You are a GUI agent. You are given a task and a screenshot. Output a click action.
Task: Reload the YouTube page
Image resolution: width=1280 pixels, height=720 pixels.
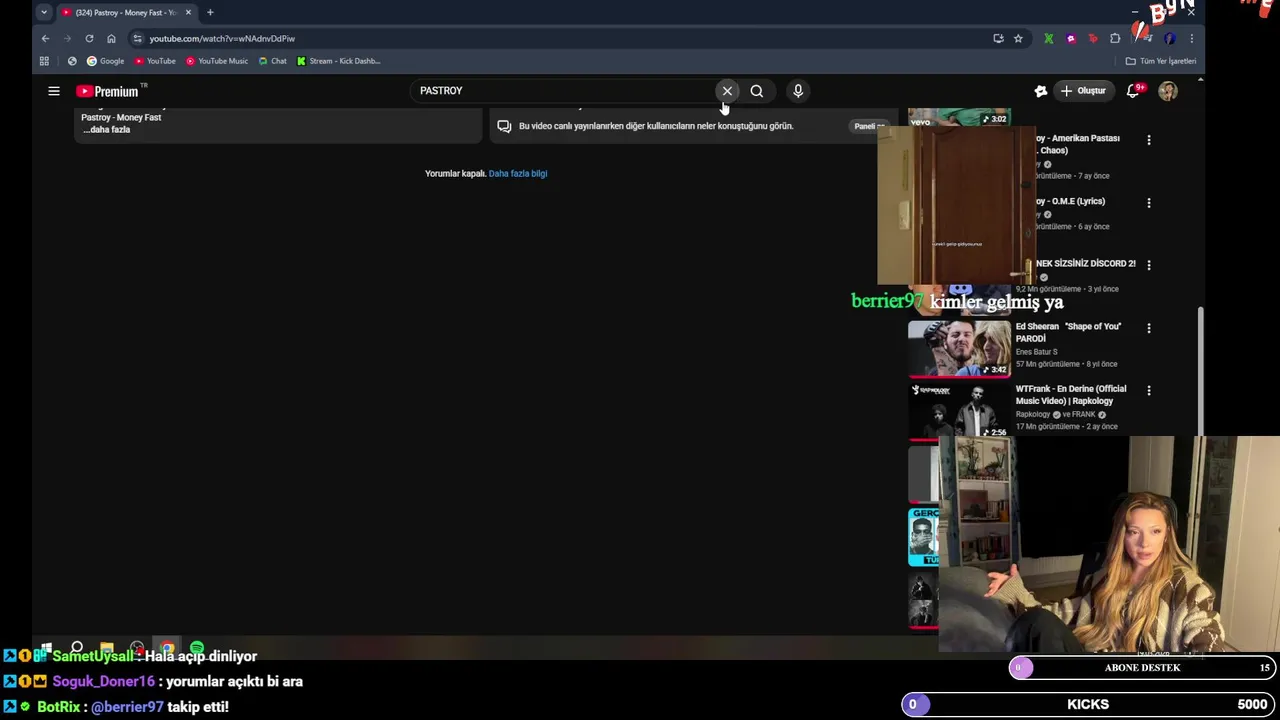89,38
